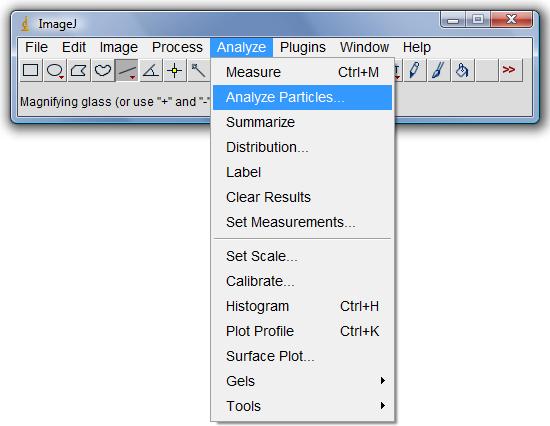Choose Clear Results in menu
Viewport: 550px width, 426px height.
[302, 197]
